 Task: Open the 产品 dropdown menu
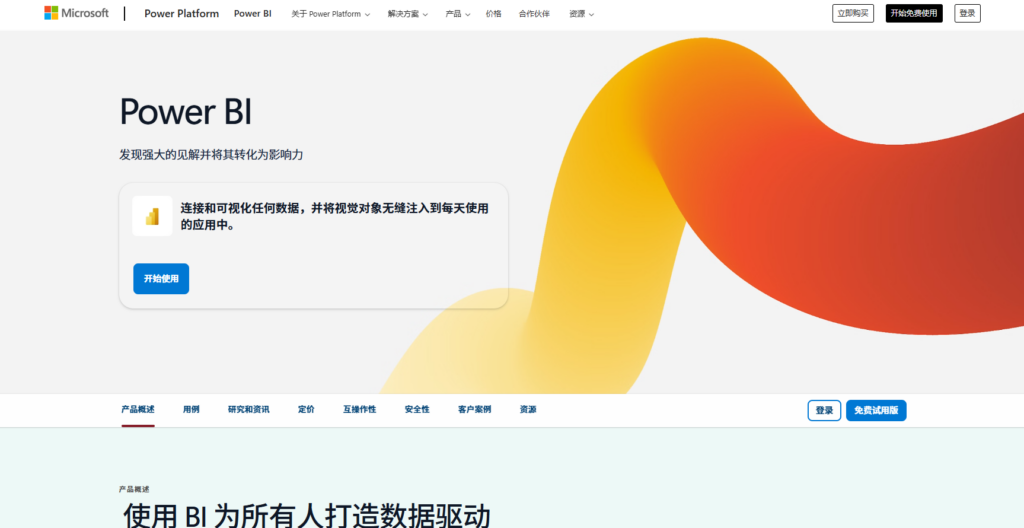pos(457,14)
